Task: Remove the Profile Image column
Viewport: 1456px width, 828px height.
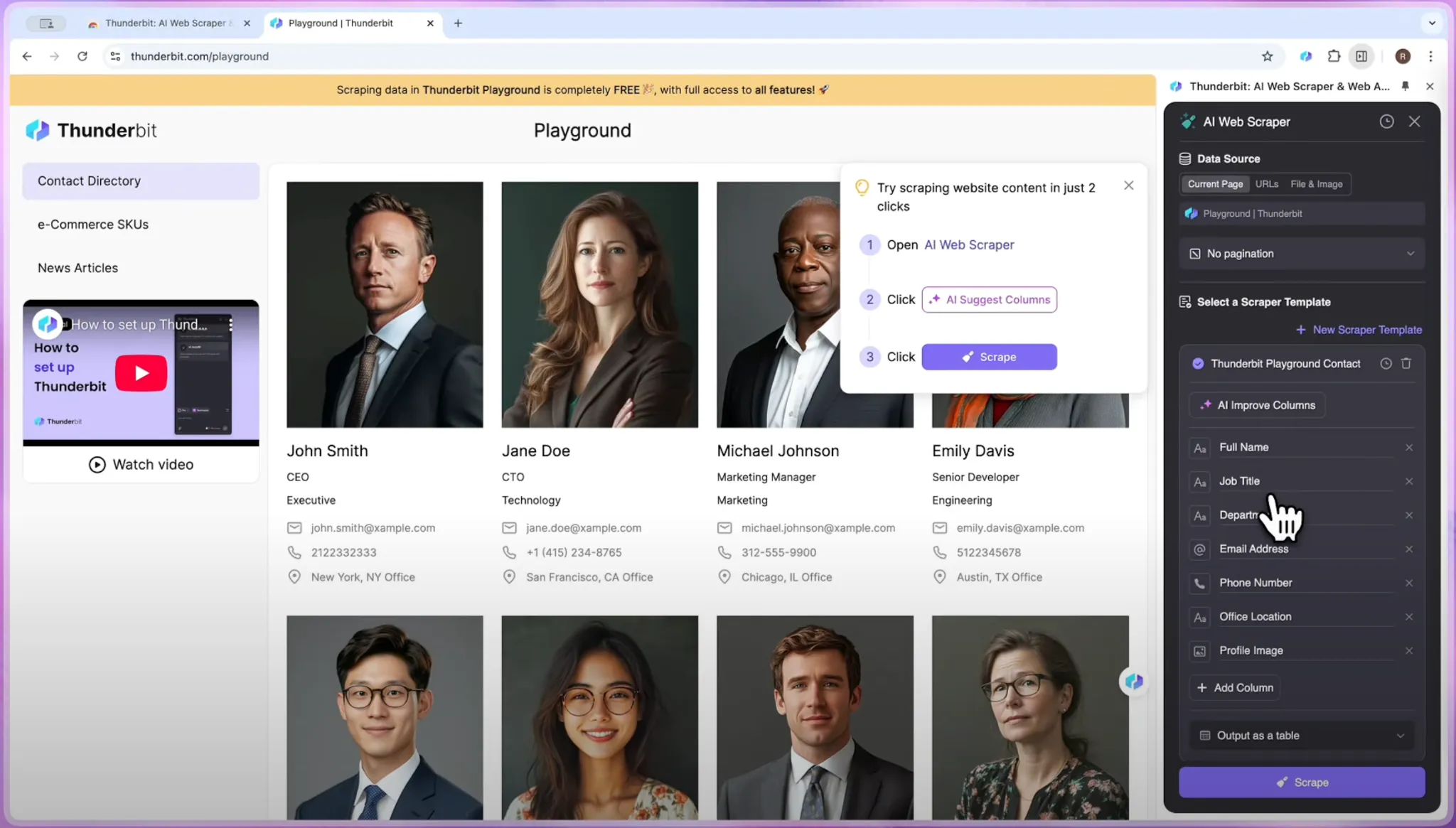Action: (x=1408, y=650)
